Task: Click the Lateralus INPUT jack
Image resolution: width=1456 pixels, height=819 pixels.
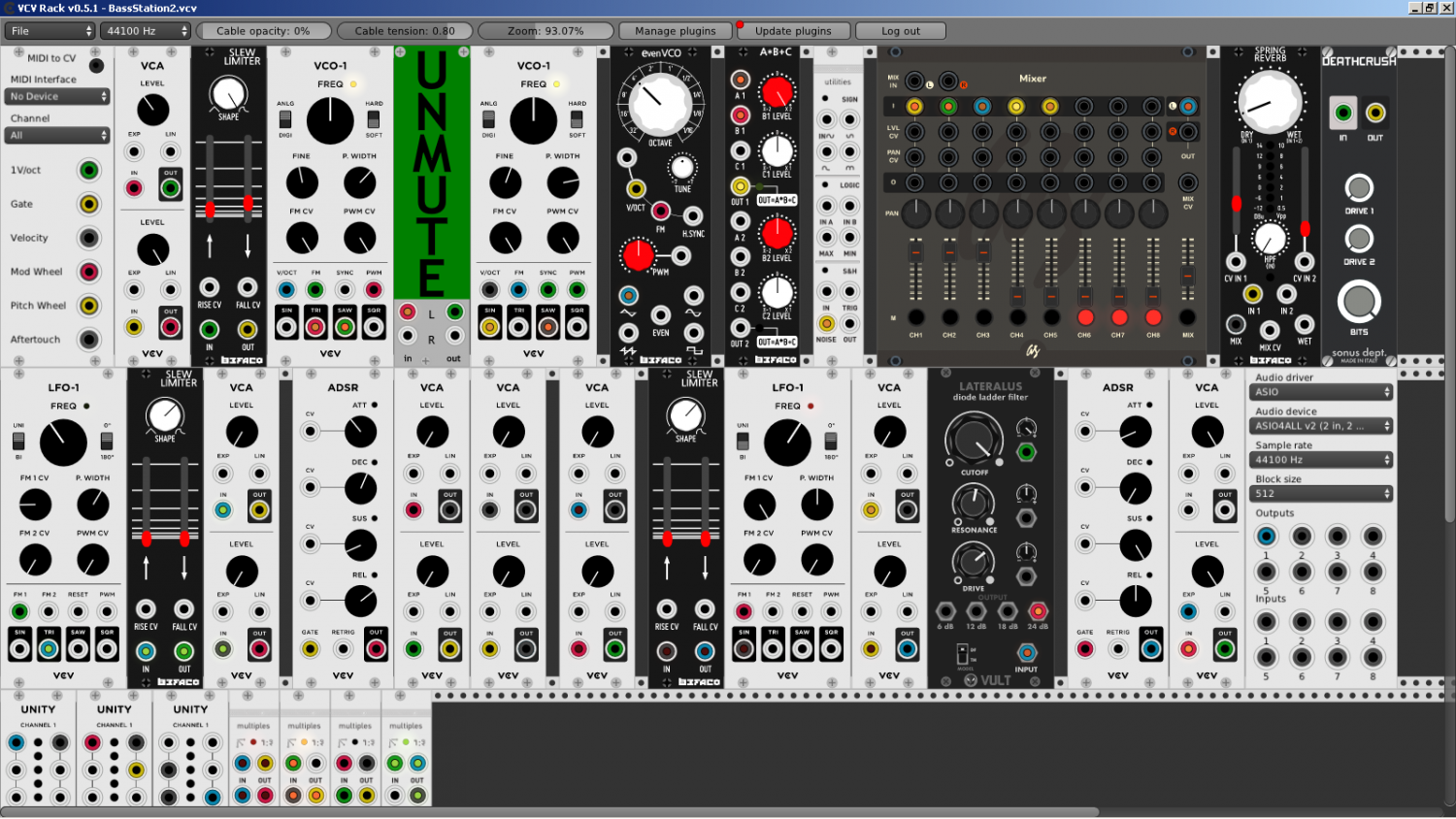Action: 1026,652
